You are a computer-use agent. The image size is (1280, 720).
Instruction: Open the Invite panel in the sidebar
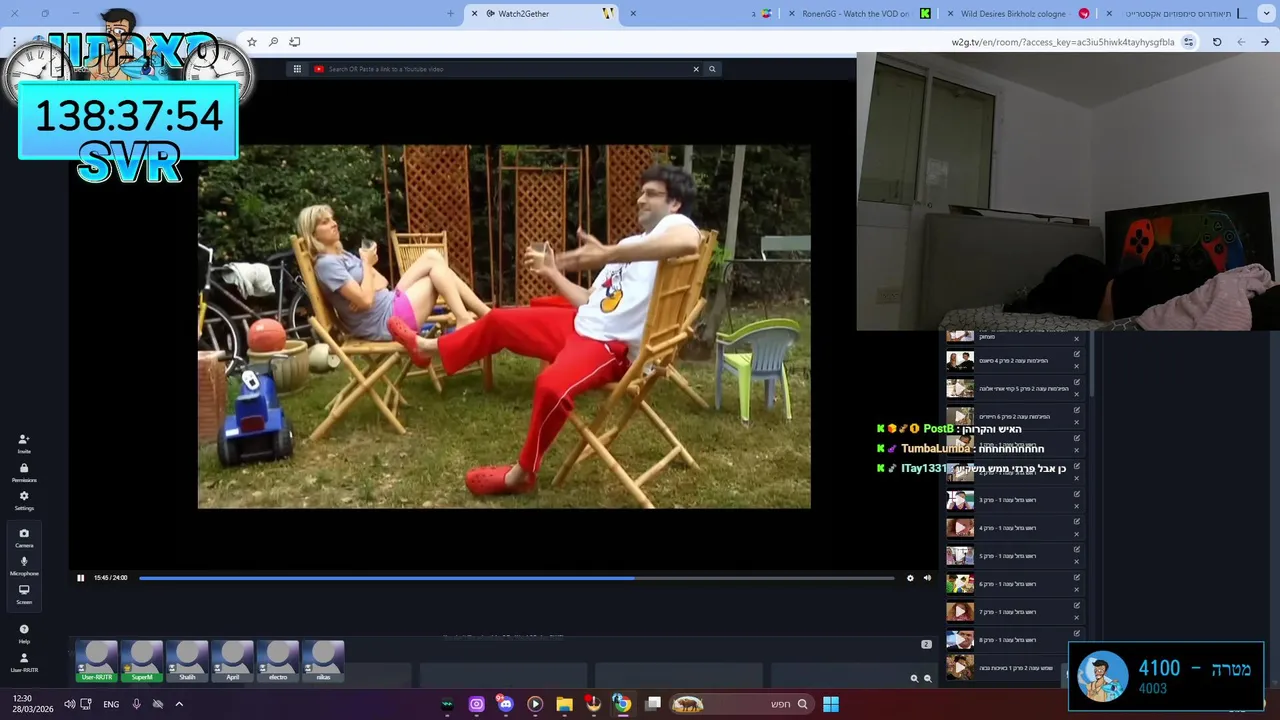tap(24, 443)
